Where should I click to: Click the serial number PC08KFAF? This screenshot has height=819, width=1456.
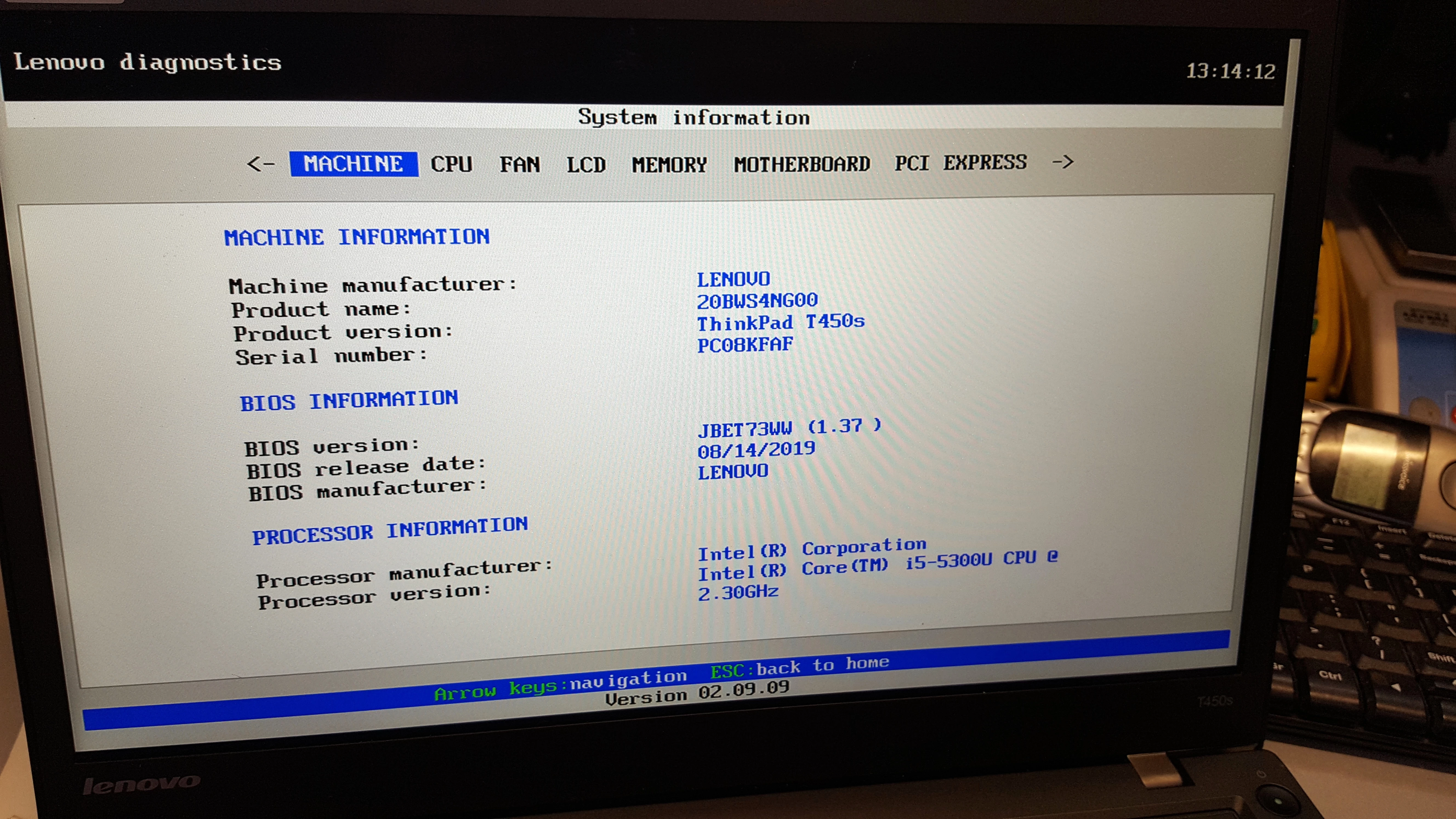point(745,345)
